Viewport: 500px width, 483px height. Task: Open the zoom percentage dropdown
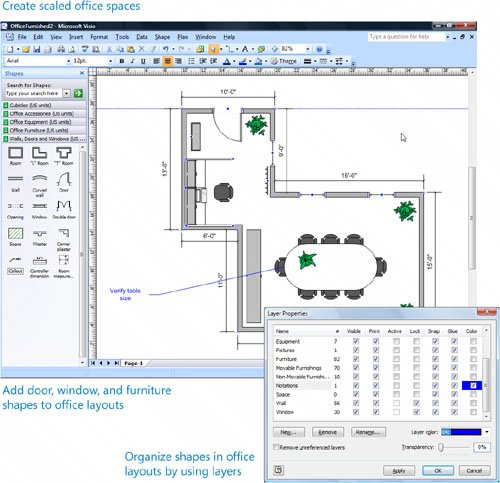pos(307,49)
